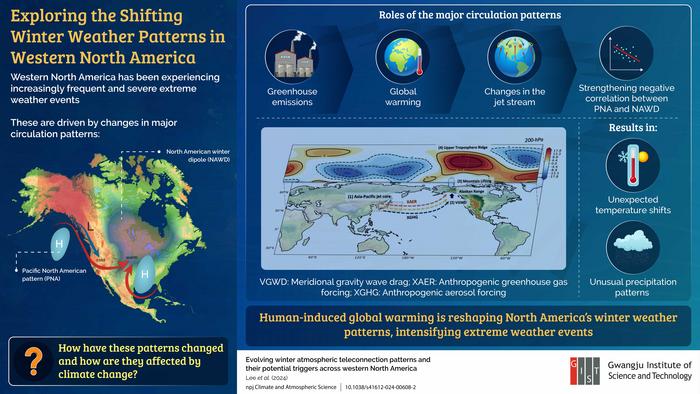Click the H marker over southeastern North America
This screenshot has width=700, height=394.
145,274
